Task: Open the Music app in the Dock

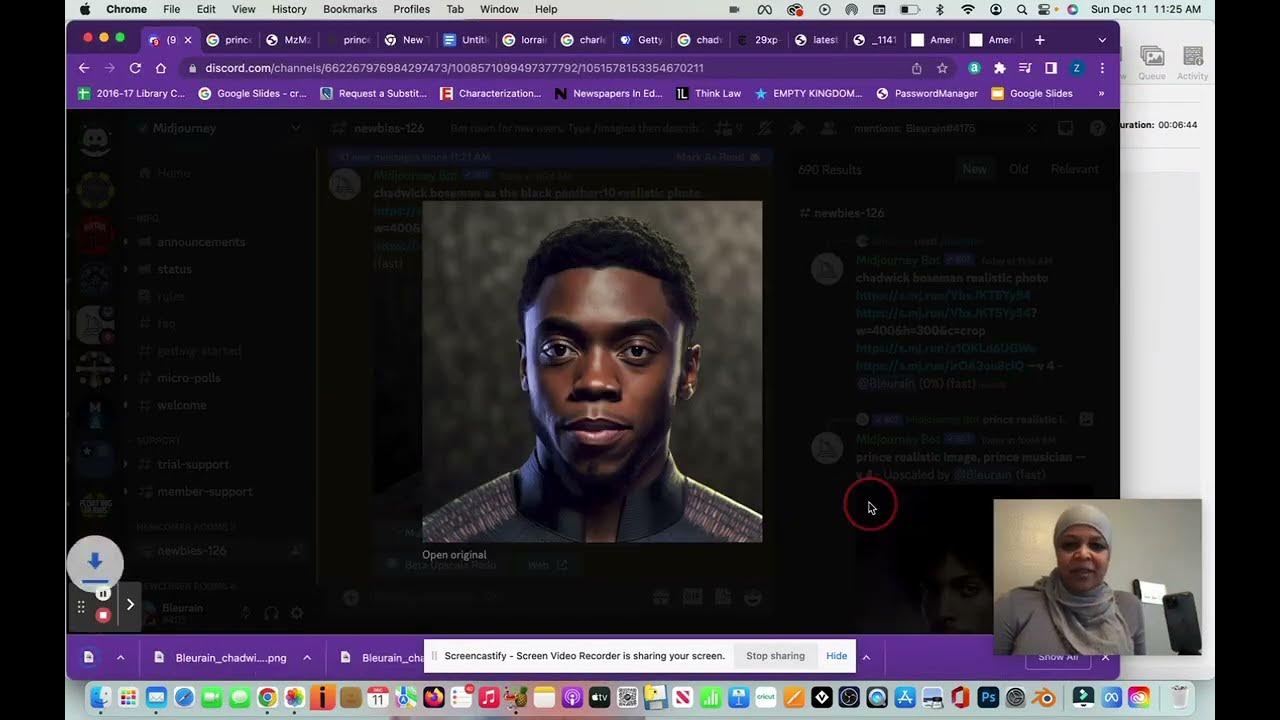Action: (x=489, y=697)
